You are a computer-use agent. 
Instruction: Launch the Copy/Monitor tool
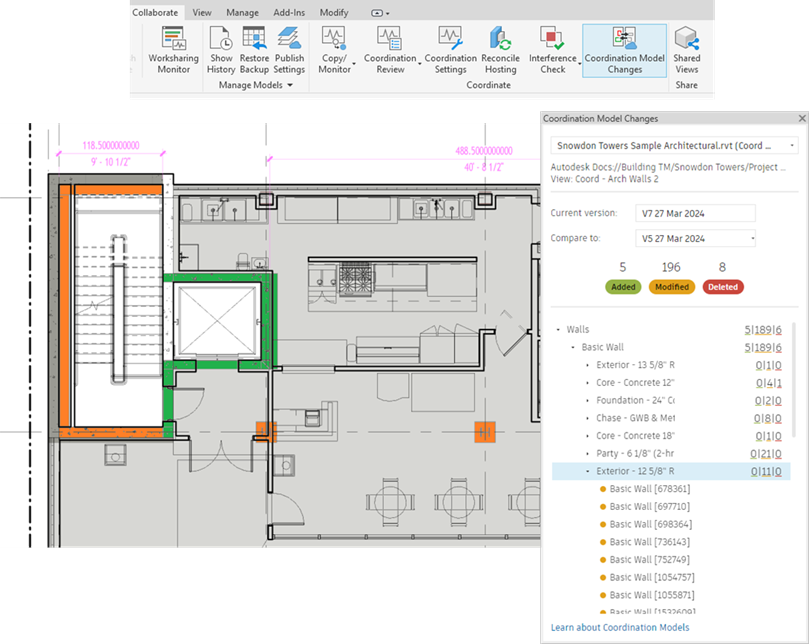334,51
